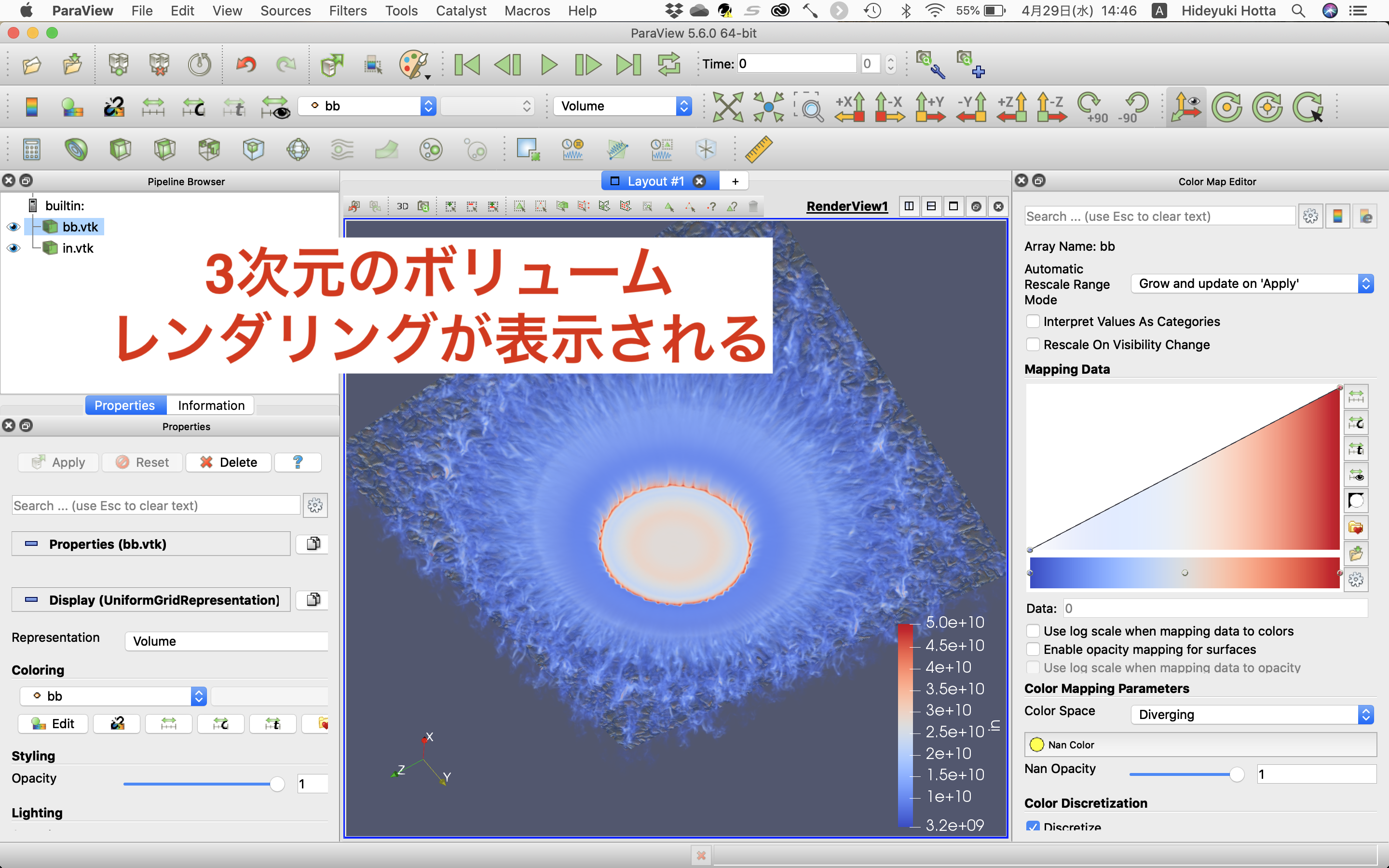Open the bb array coloring dropdown in toolbar
Screen dimensions: 1389x868
pyautogui.click(x=368, y=106)
